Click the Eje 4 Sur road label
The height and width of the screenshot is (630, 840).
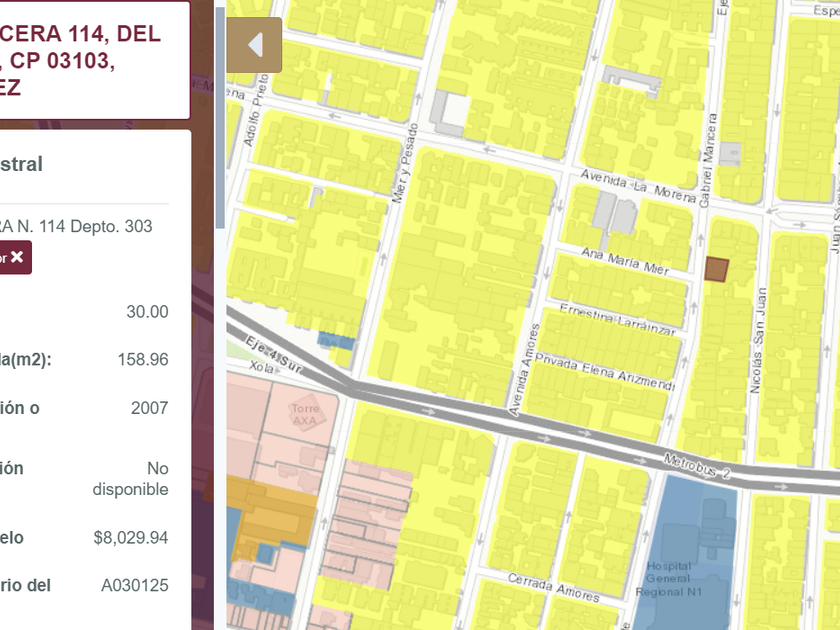coord(273,355)
